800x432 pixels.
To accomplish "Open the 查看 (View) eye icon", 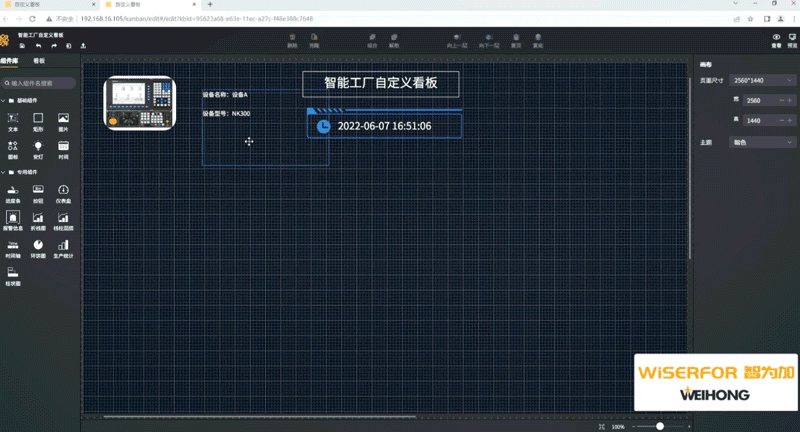I will (777, 39).
